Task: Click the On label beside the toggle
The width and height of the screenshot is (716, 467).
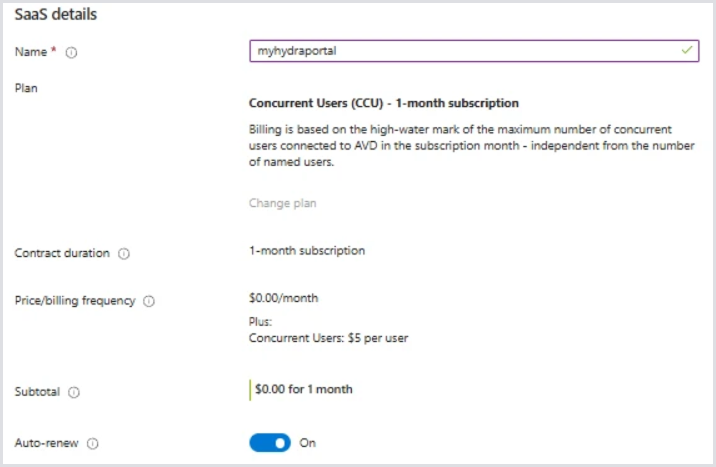Action: 308,442
